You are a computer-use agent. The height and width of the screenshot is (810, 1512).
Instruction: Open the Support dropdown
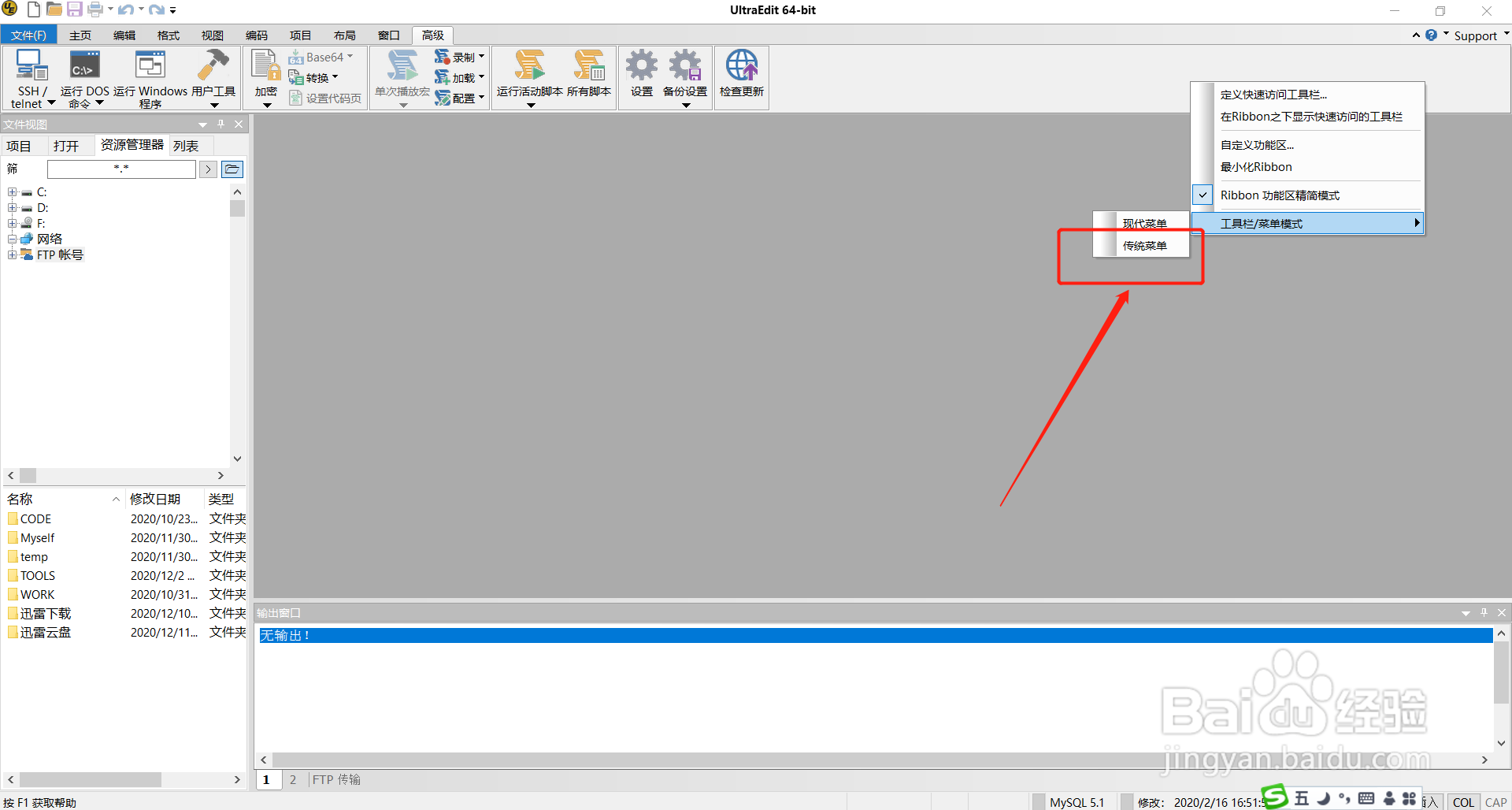[1480, 35]
